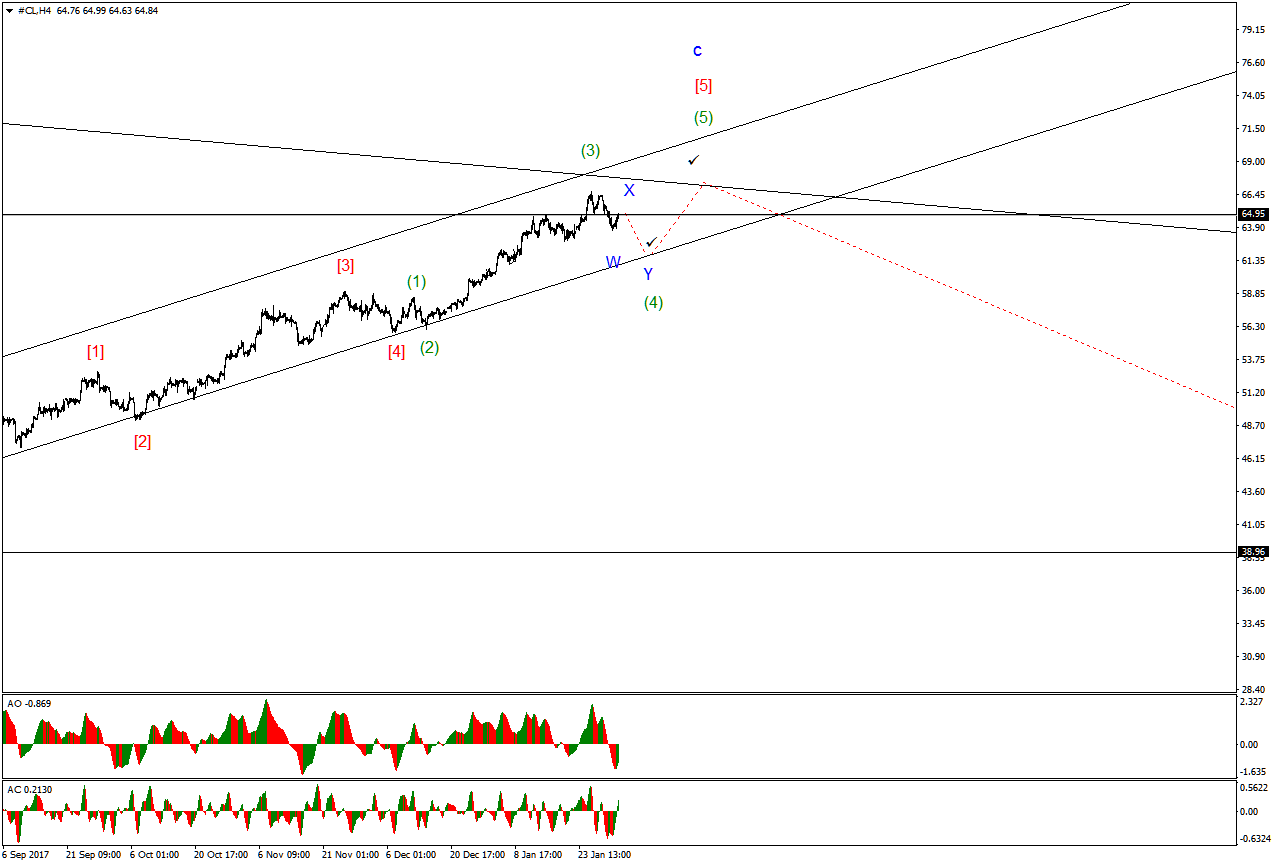Click the 6 Dec 01:00 time label
The width and height of the screenshot is (1276, 866).
pyautogui.click(x=411, y=855)
